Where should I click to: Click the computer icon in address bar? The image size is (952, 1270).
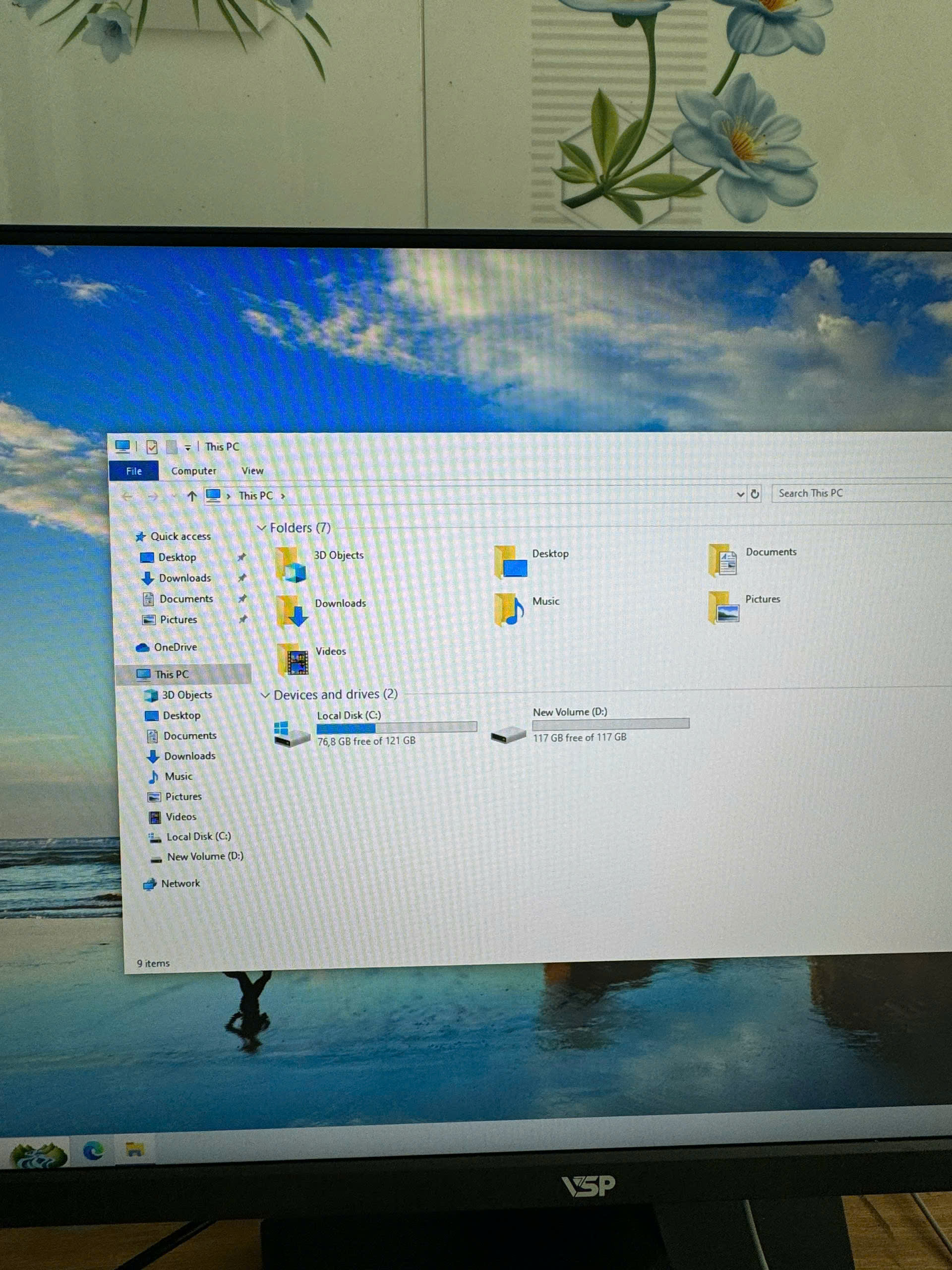coord(213,496)
